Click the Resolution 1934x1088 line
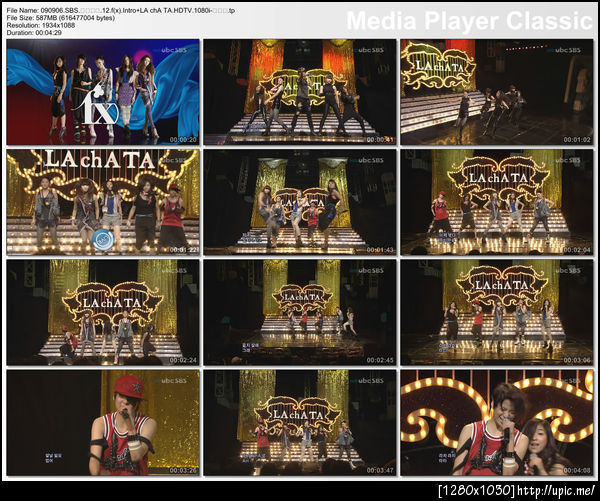Screen dimensions: 600x501 pos(41,25)
